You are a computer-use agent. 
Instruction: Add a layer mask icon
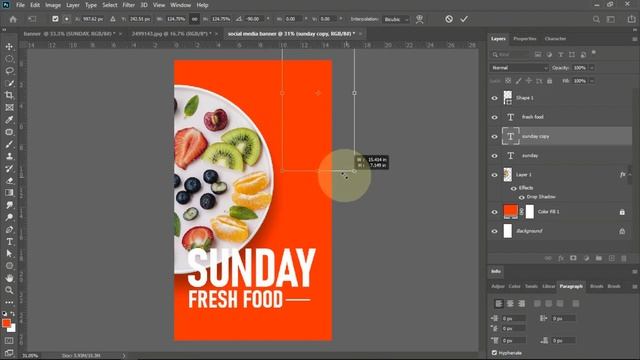click(x=573, y=258)
